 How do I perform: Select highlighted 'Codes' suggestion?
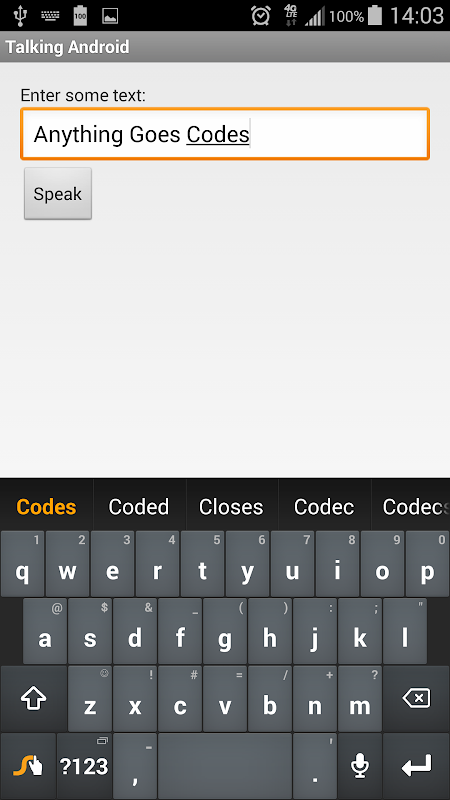pyautogui.click(x=46, y=507)
